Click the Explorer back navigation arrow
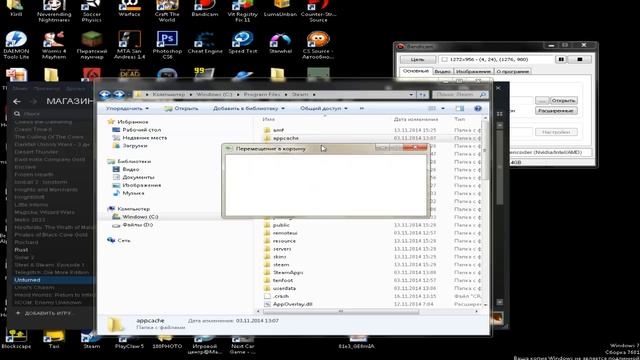 (105, 95)
